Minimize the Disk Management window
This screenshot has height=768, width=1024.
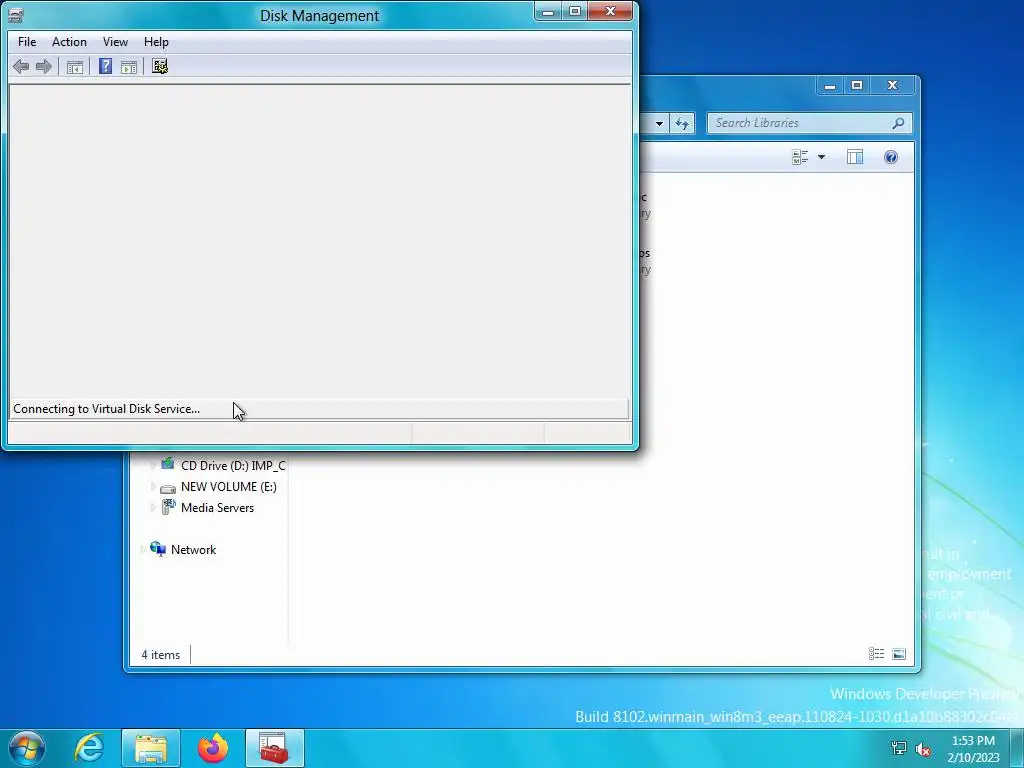548,11
